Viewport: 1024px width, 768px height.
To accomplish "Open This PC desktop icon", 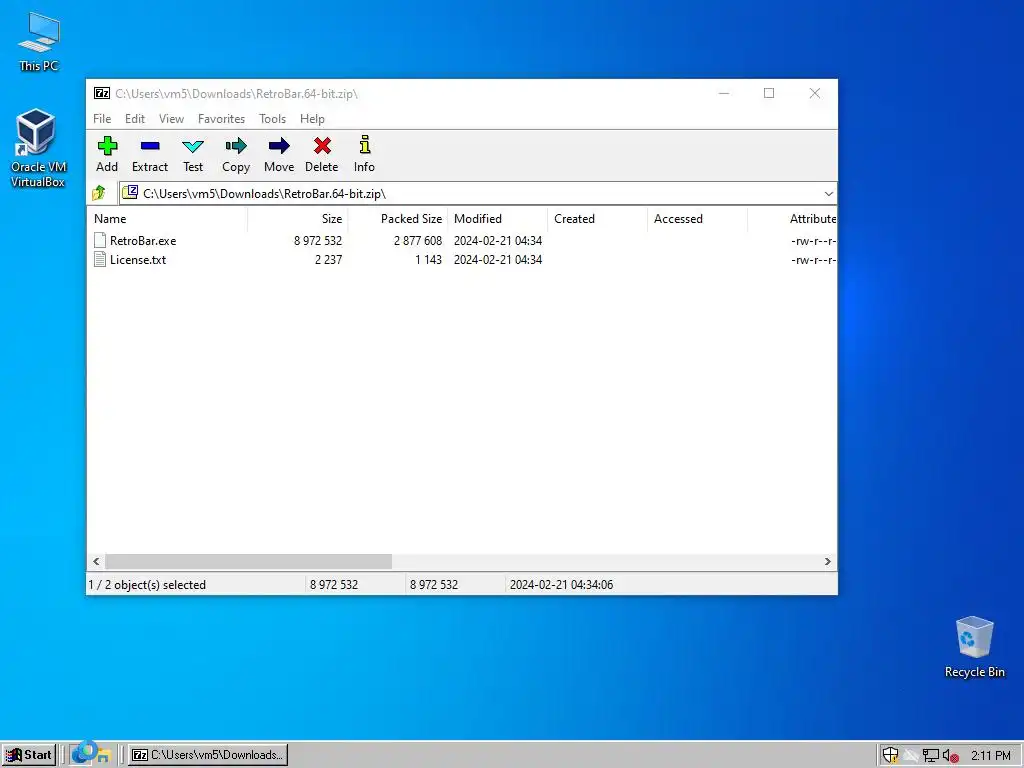I will (39, 41).
